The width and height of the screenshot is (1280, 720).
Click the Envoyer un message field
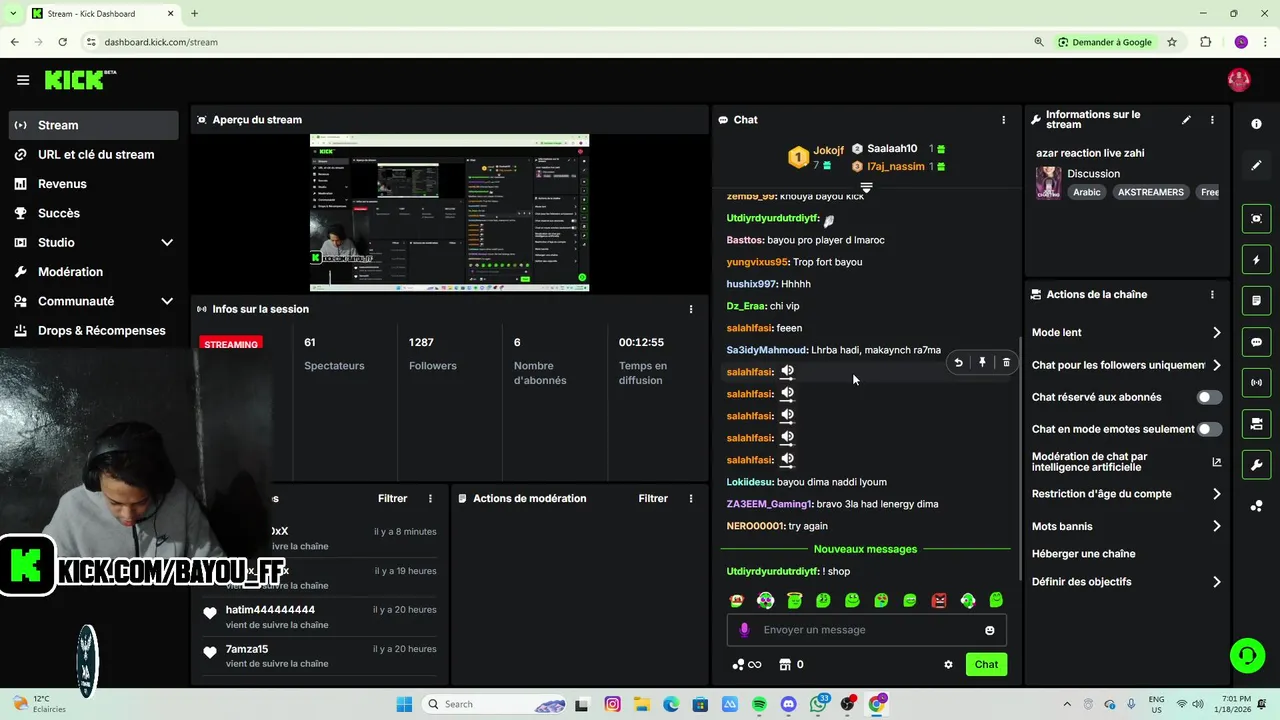coord(867,630)
